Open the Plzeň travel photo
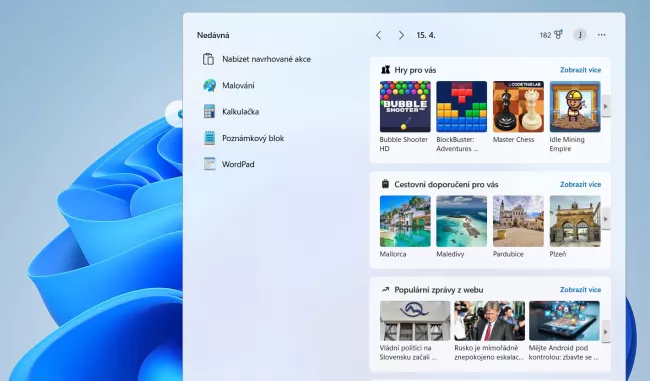The height and width of the screenshot is (381, 650). pyautogui.click(x=575, y=221)
